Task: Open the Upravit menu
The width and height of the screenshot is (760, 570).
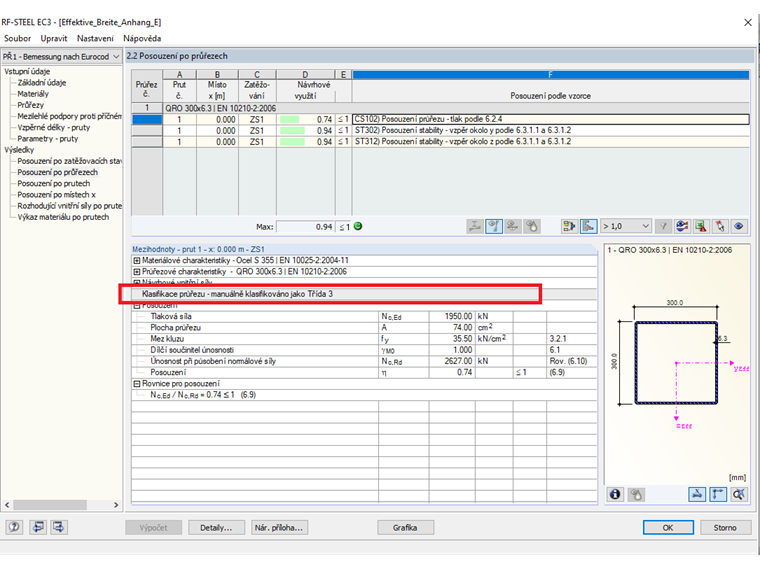Action: pos(54,38)
